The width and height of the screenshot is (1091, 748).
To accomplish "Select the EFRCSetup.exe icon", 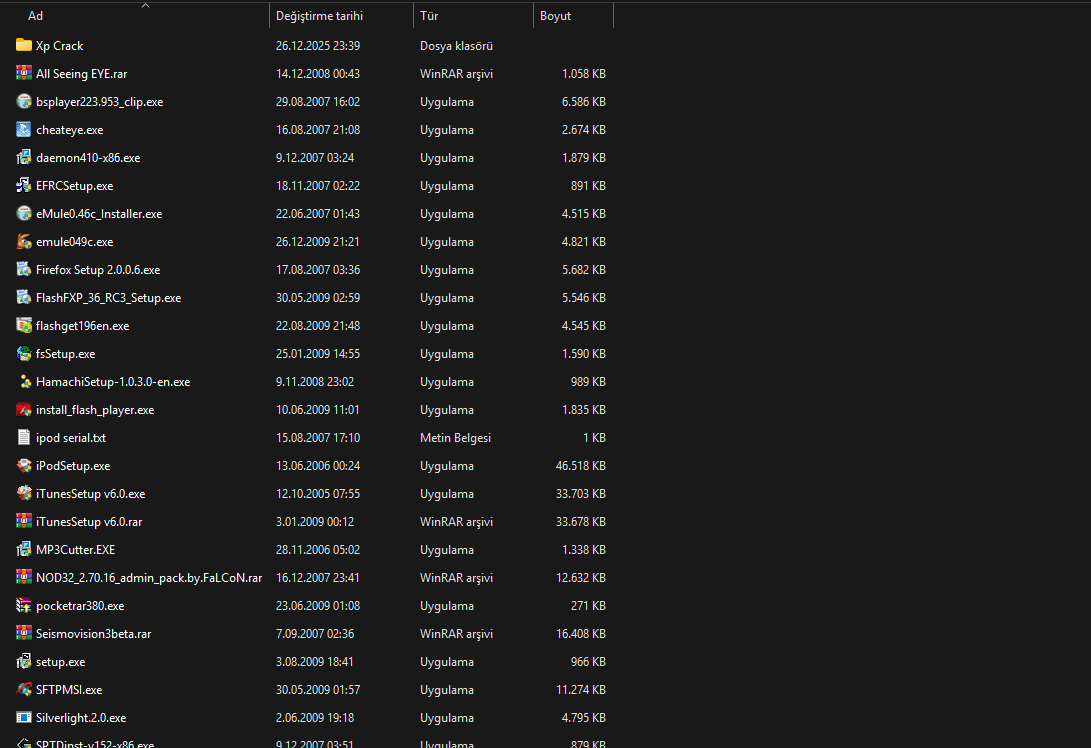I will tap(24, 185).
